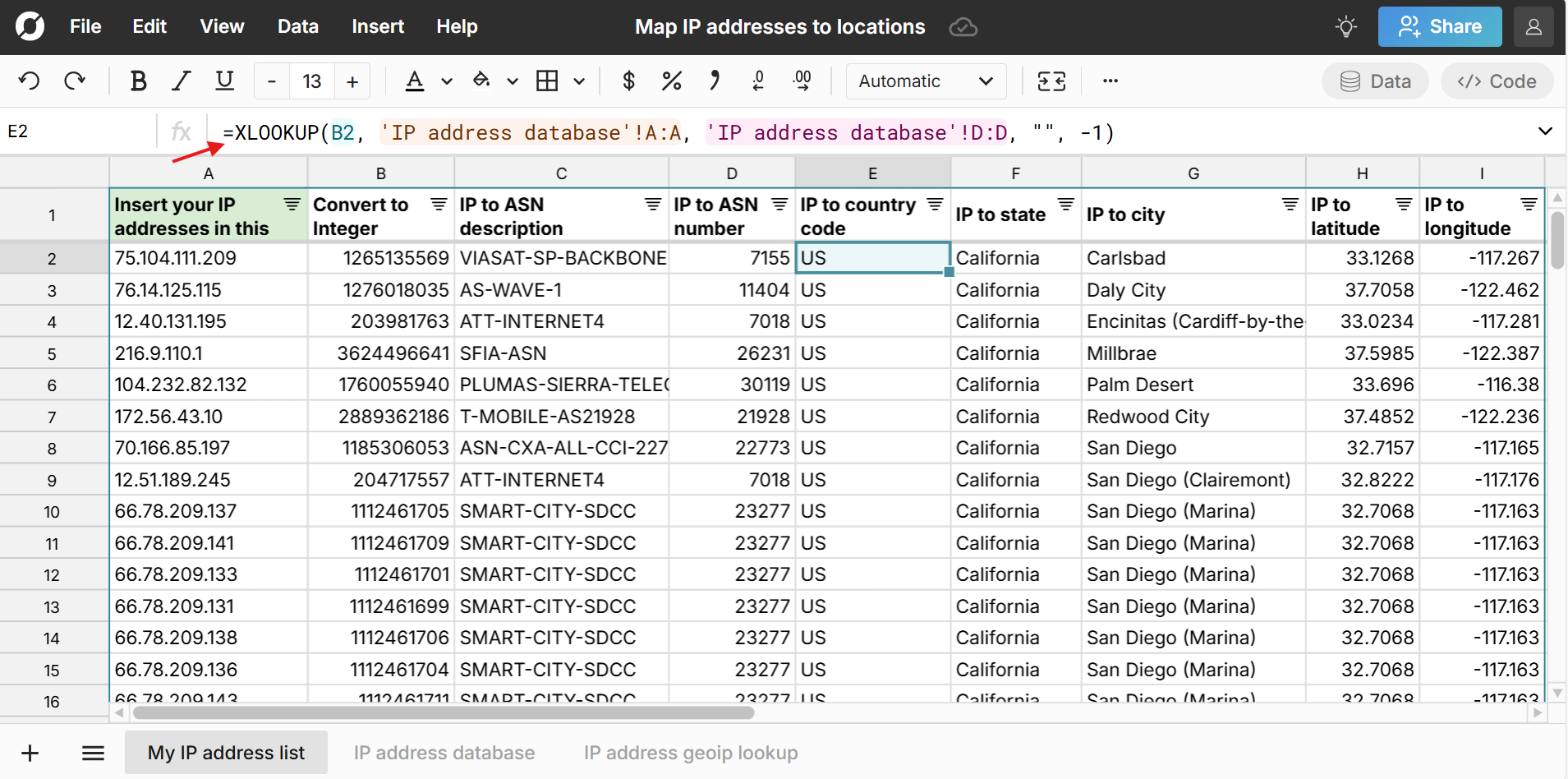The image size is (1568, 779).
Task: Apply percent number format
Action: click(x=671, y=81)
